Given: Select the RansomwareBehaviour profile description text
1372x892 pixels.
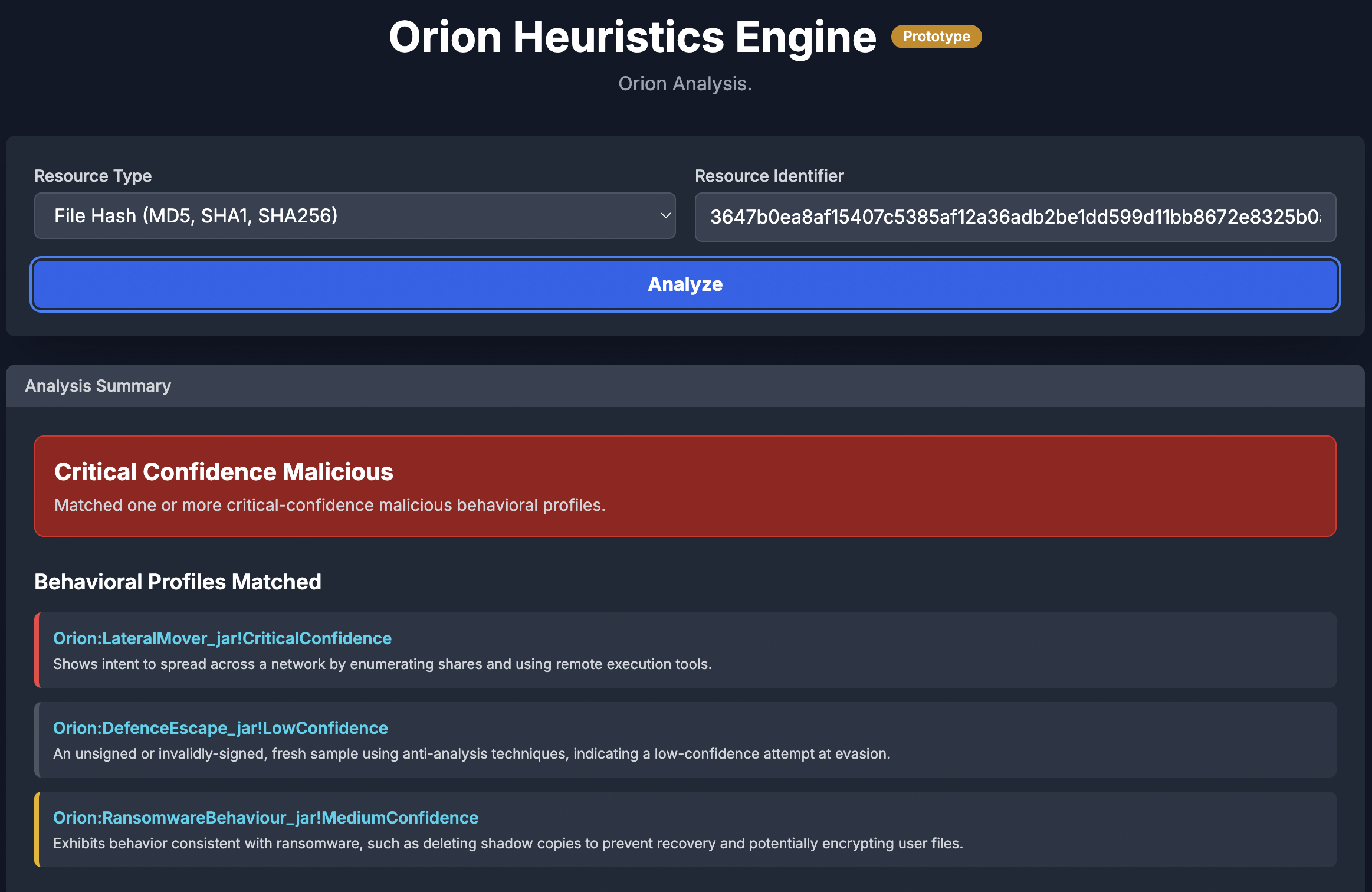Looking at the screenshot, I should [507, 844].
